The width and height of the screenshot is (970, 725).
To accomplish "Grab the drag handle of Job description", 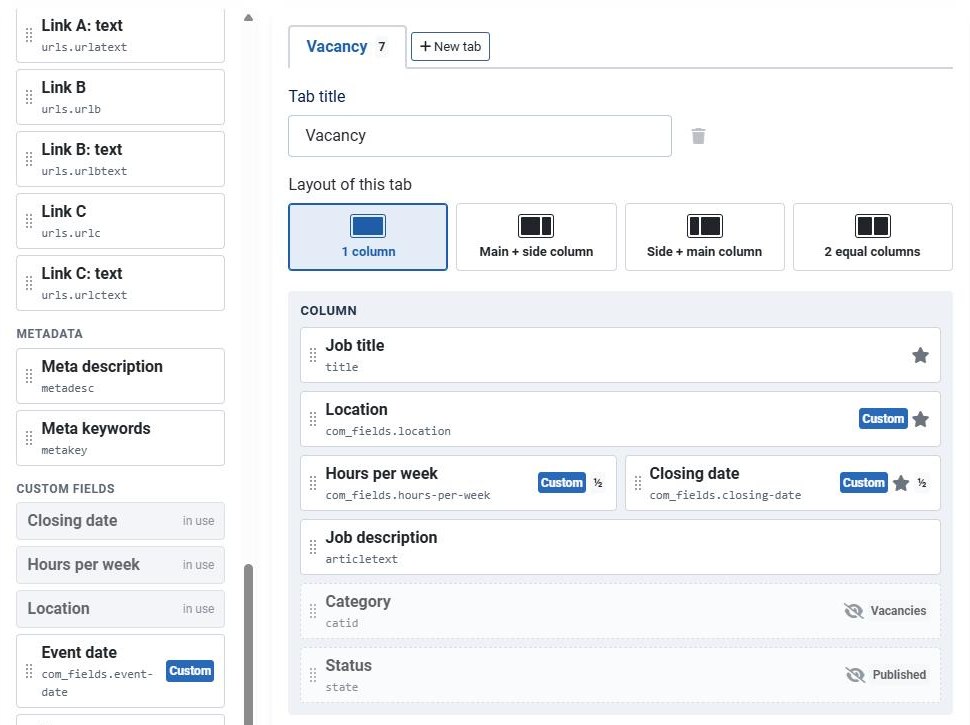I will click(x=313, y=547).
